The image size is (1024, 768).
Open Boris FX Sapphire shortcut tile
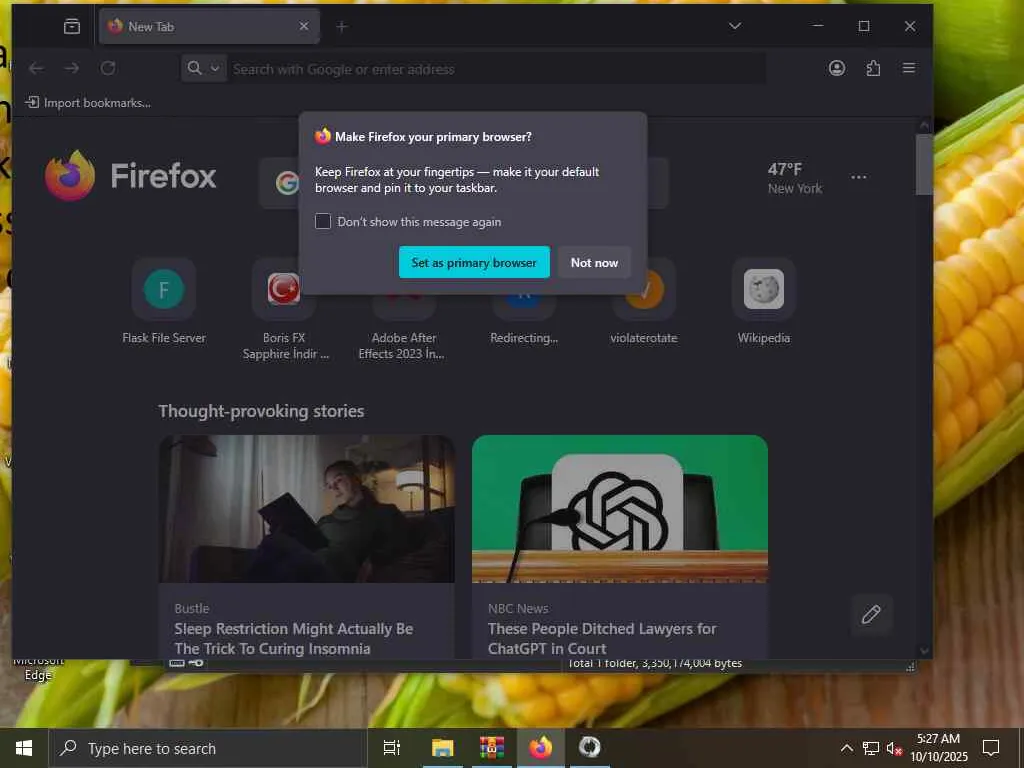[x=284, y=289]
